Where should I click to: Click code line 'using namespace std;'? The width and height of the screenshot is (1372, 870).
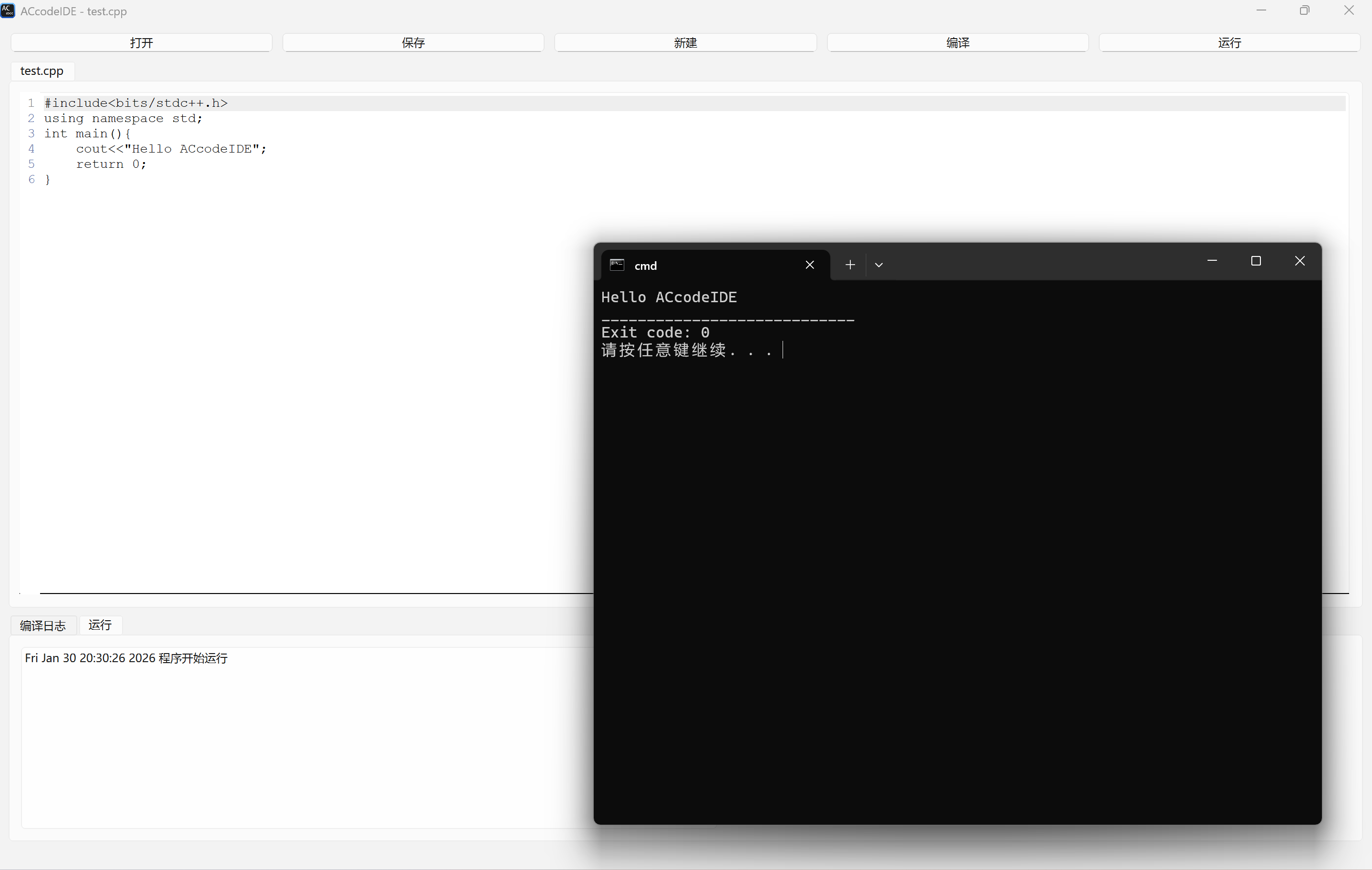(x=123, y=119)
